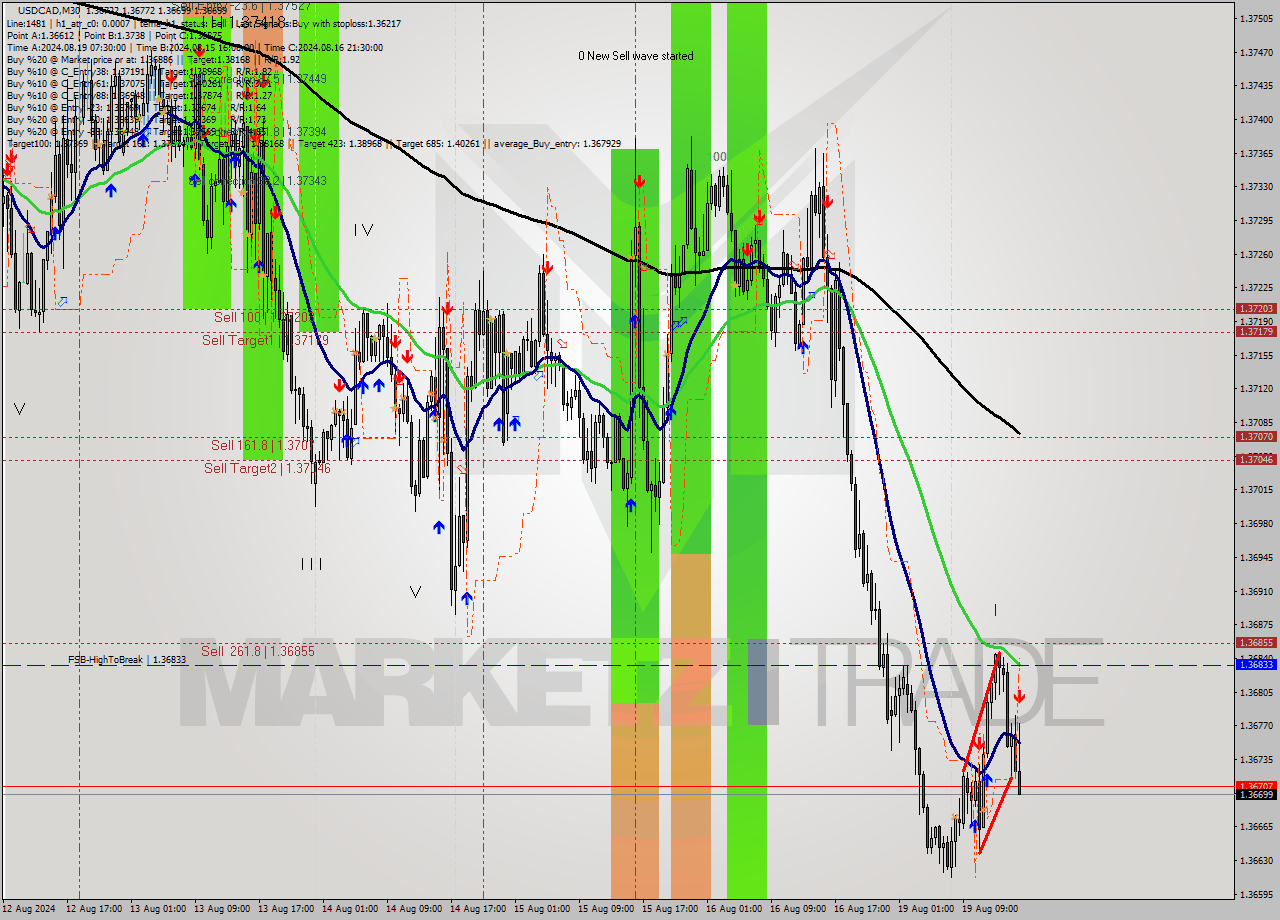Viewport: 1280px width, 920px height.
Task: Click the 'average_Buy_entry: 1.367929' text
Action: 555,144
